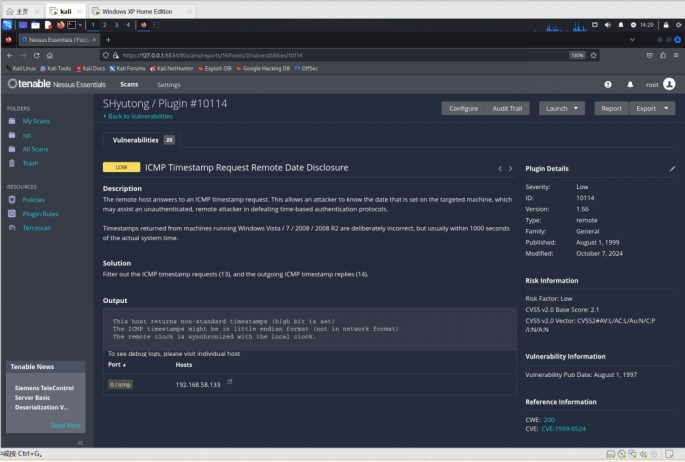685x462 pixels.
Task: Open the text editor panel icon
Action: pos(48,25)
